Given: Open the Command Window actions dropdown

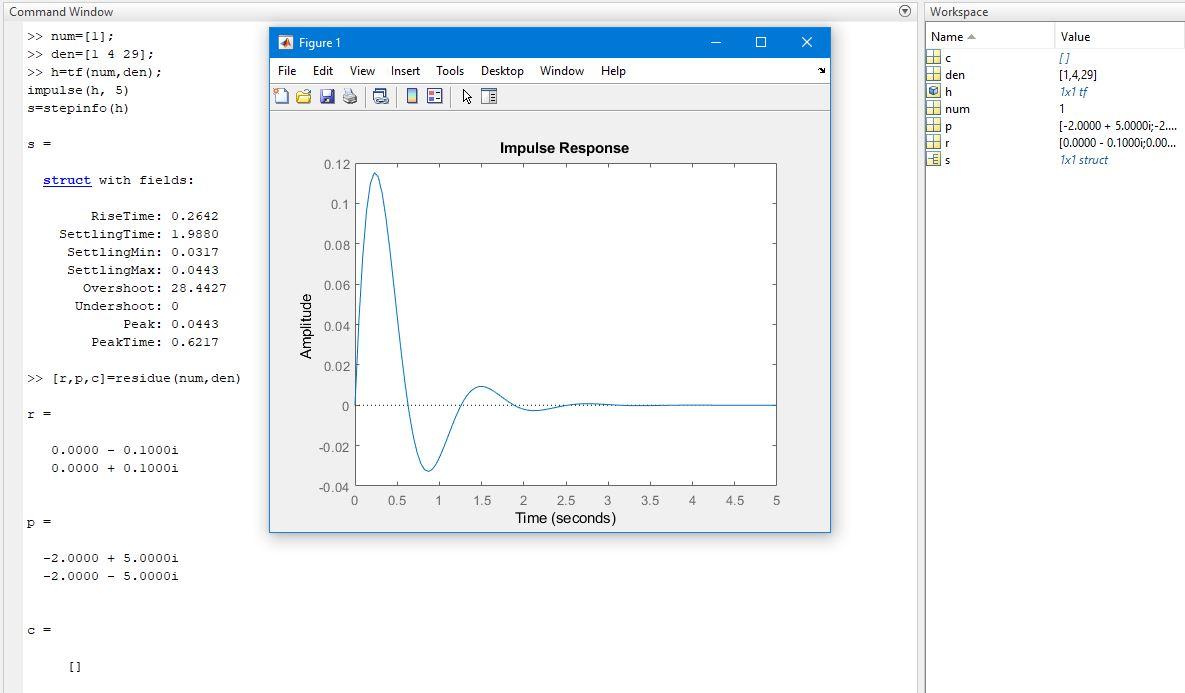Looking at the screenshot, I should click(905, 11).
